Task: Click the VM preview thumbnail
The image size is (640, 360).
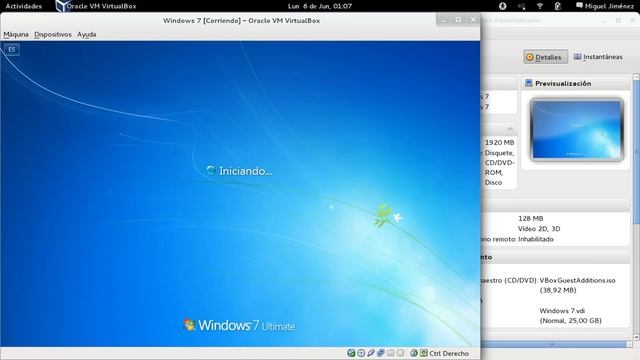Action: coord(577,129)
